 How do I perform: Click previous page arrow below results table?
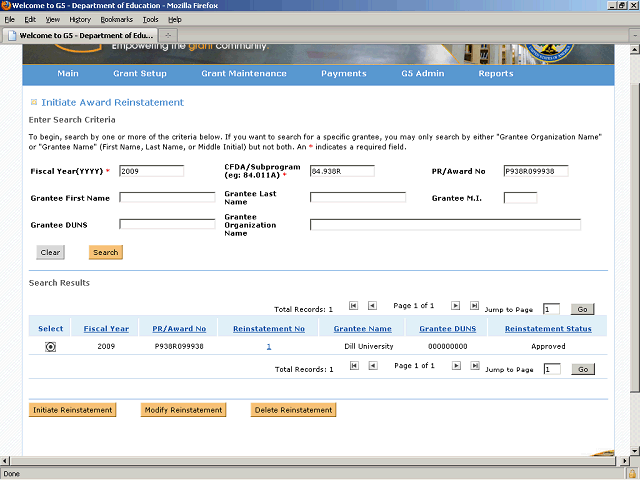tap(372, 366)
